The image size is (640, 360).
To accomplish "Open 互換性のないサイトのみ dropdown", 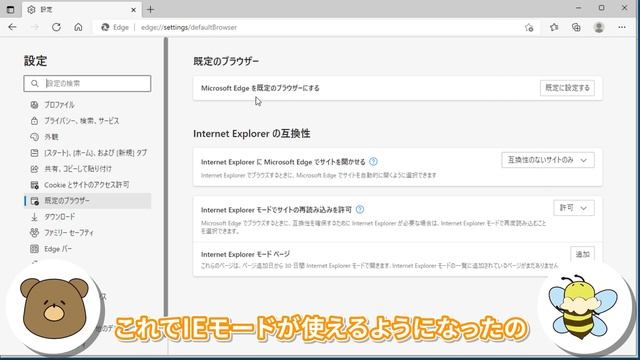I will coord(548,160).
